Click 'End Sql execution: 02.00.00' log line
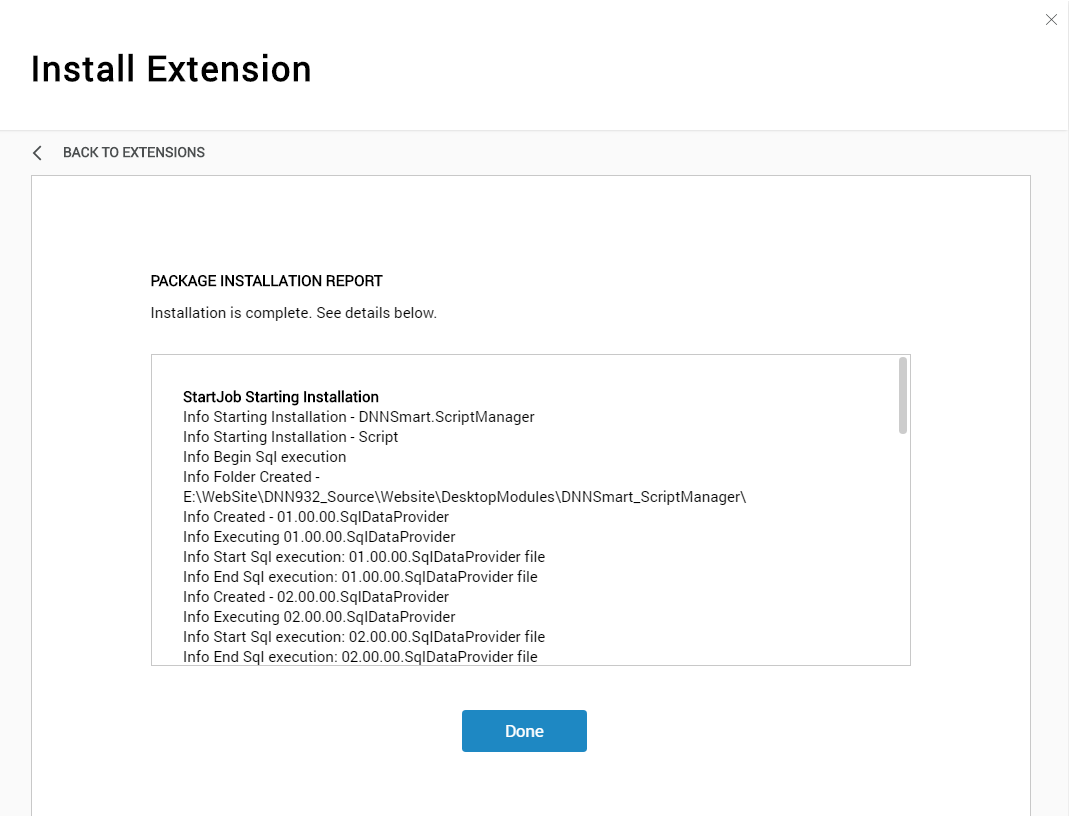Viewport: 1069px width, 816px height. 360,656
